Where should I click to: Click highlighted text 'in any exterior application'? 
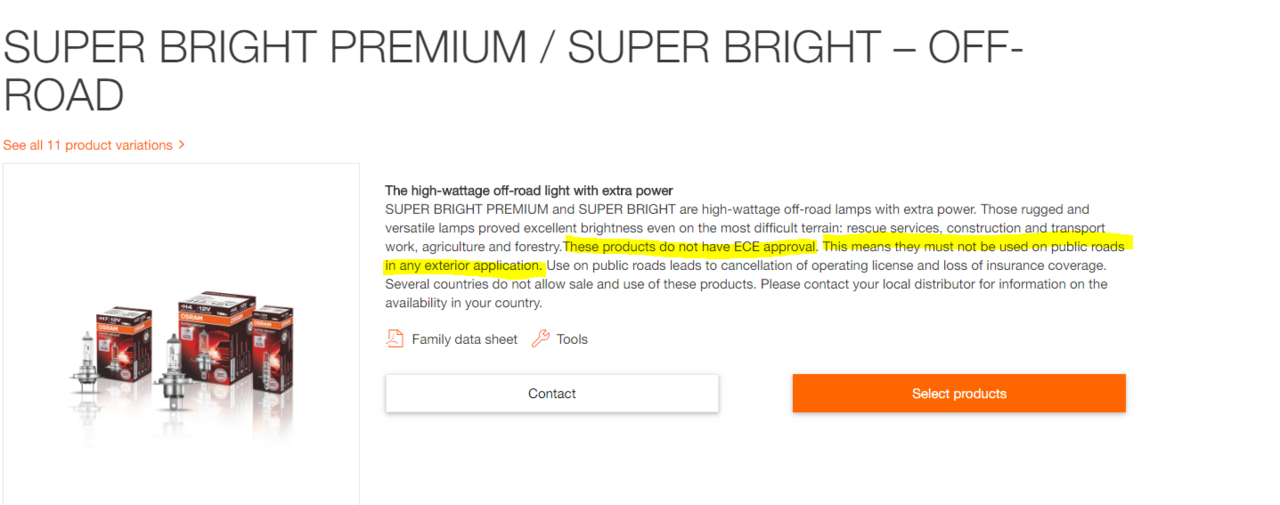click(464, 266)
